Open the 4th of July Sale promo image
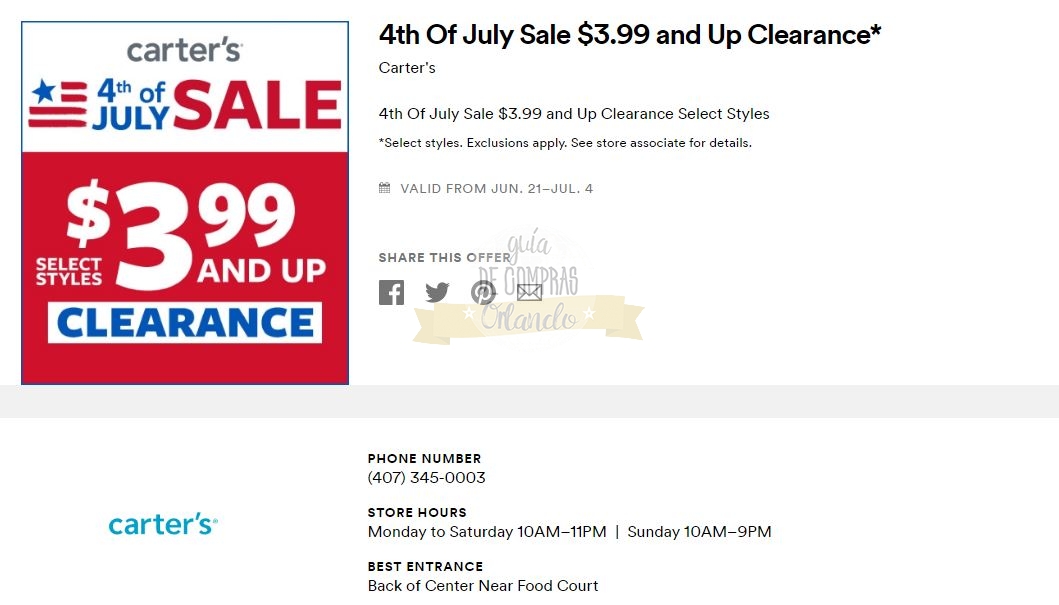This screenshot has height=605, width=1059. [x=185, y=203]
